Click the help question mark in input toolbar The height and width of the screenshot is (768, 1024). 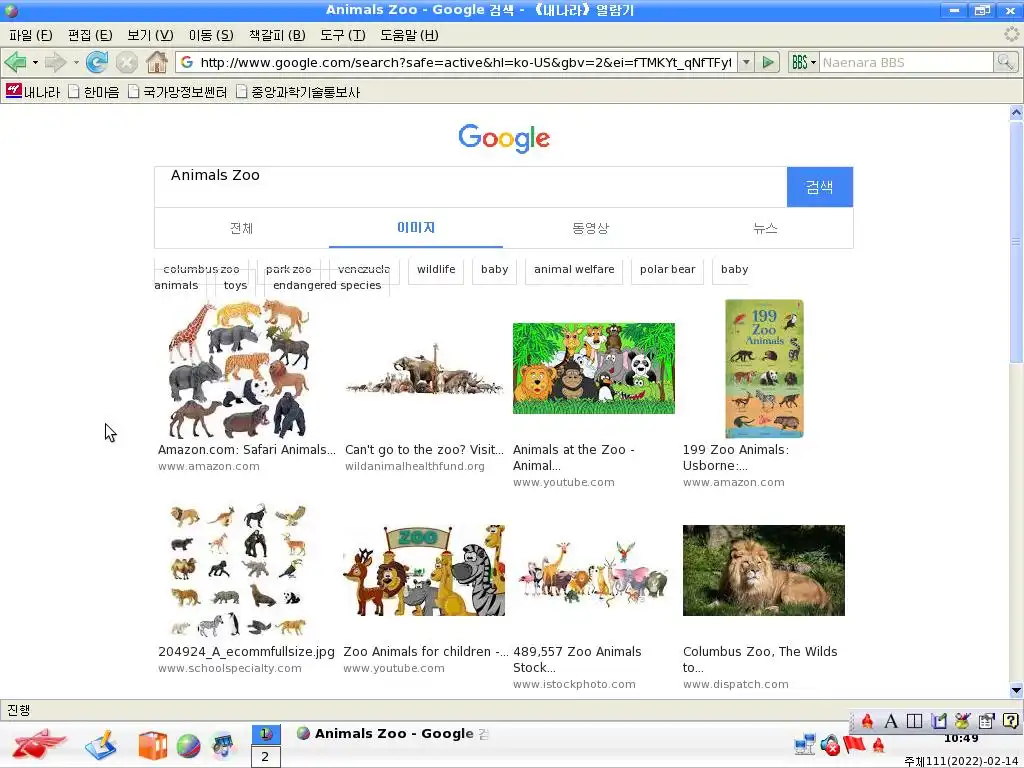1011,721
